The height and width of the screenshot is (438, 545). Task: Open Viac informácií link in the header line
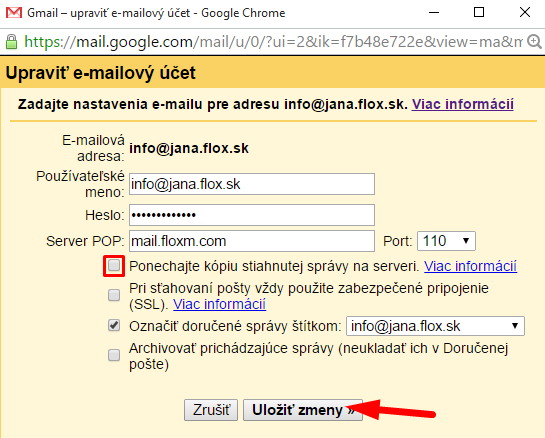(x=463, y=104)
